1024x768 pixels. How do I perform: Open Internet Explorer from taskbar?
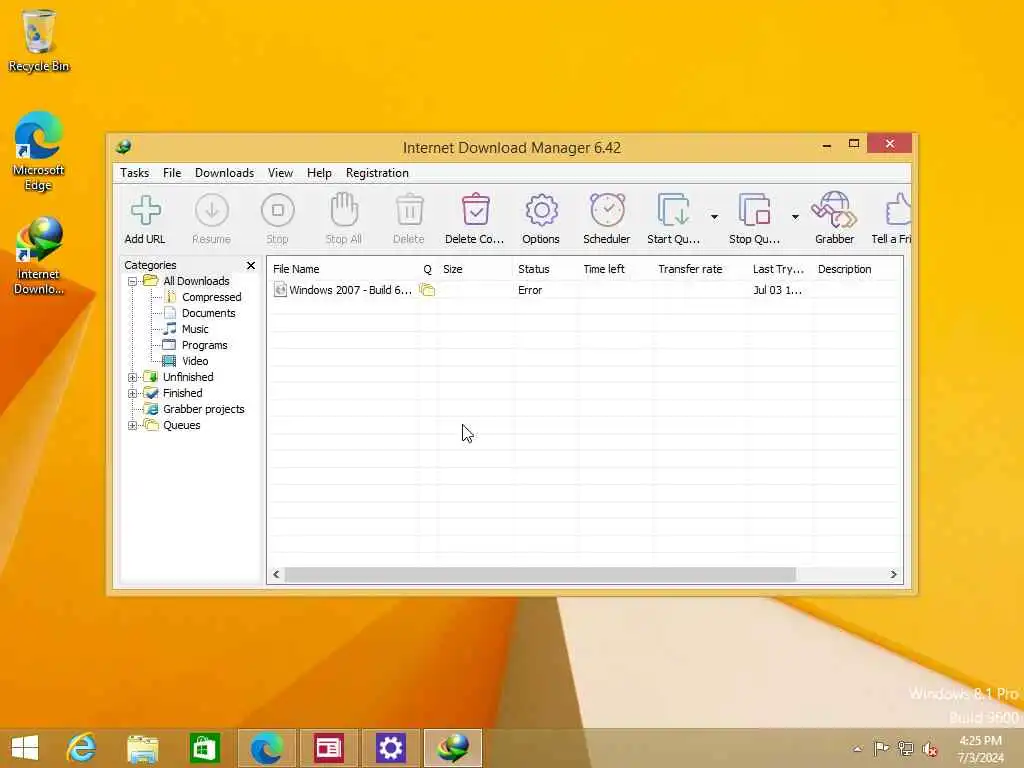tap(81, 748)
